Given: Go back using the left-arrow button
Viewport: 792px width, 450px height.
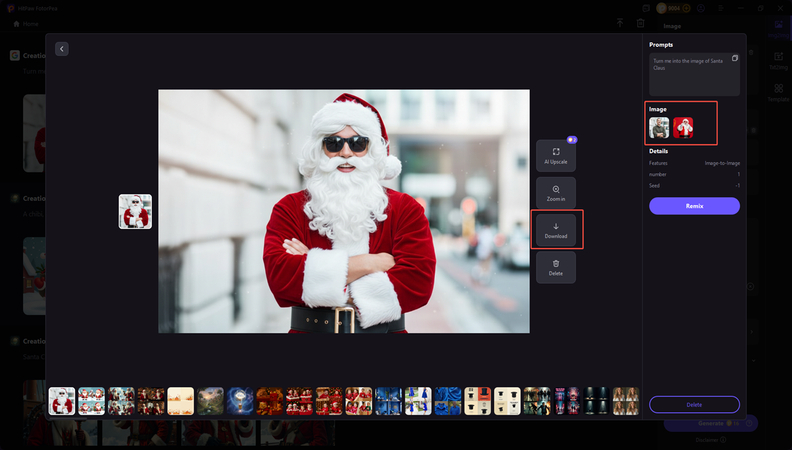Looking at the screenshot, I should point(62,49).
